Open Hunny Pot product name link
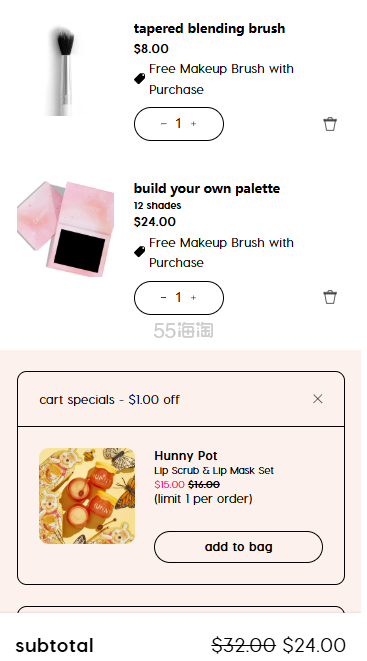The image size is (367, 661). tap(186, 456)
